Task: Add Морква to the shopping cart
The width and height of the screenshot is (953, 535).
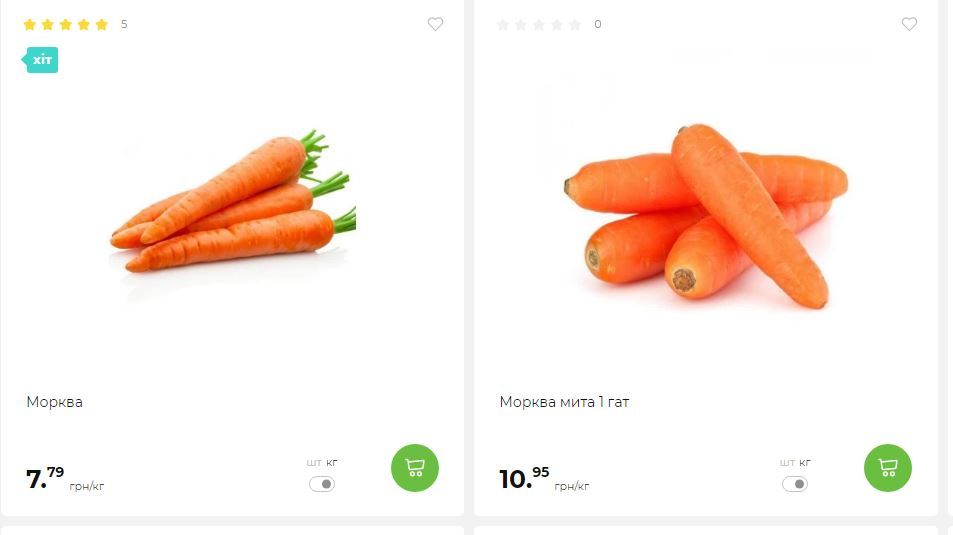Action: pos(415,468)
